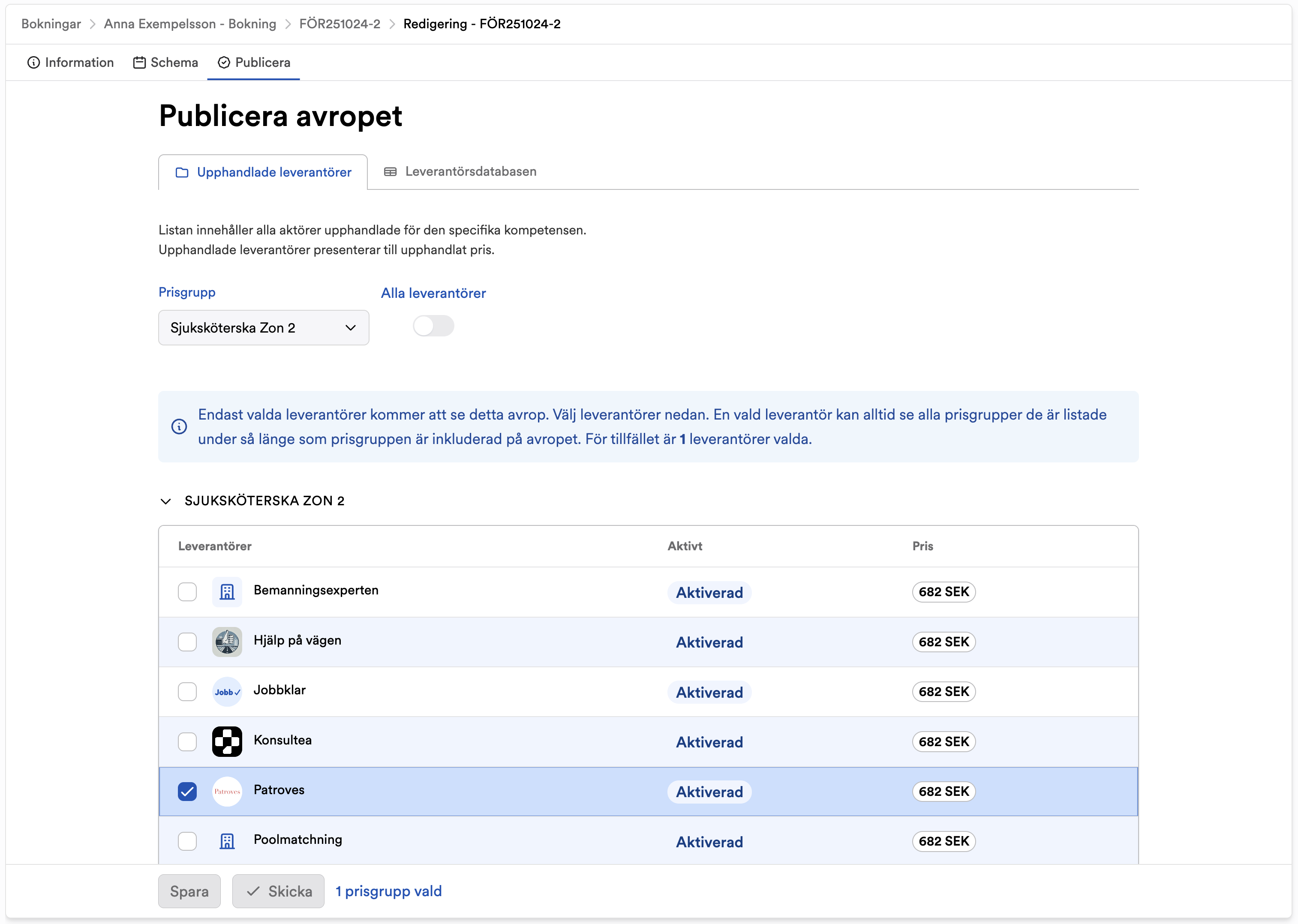Switch to the Information tab
The width and height of the screenshot is (1298, 924).
click(71, 63)
